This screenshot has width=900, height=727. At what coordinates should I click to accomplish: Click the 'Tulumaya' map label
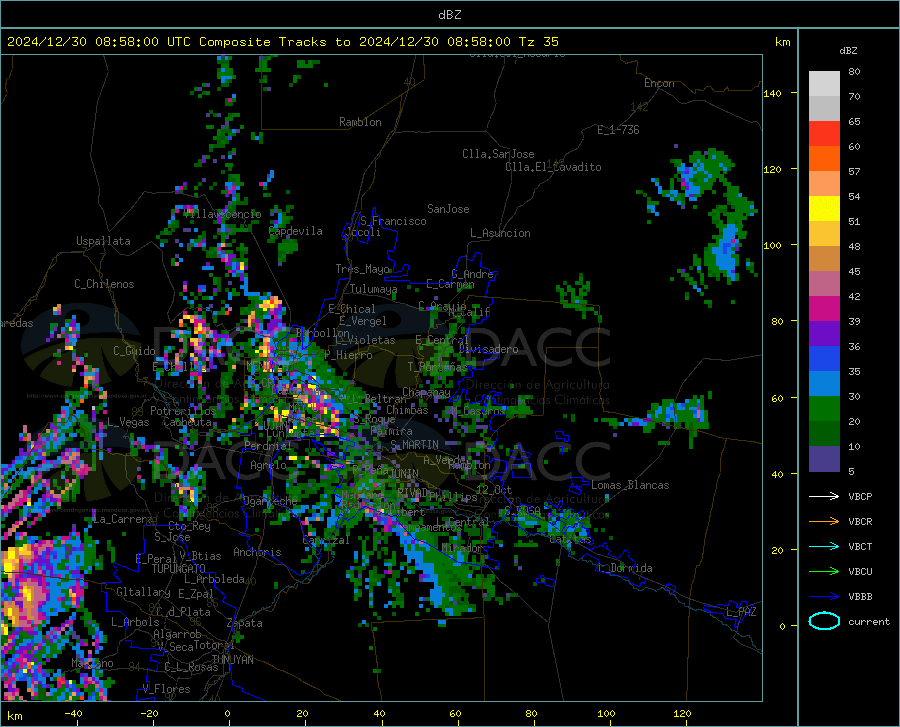click(373, 289)
